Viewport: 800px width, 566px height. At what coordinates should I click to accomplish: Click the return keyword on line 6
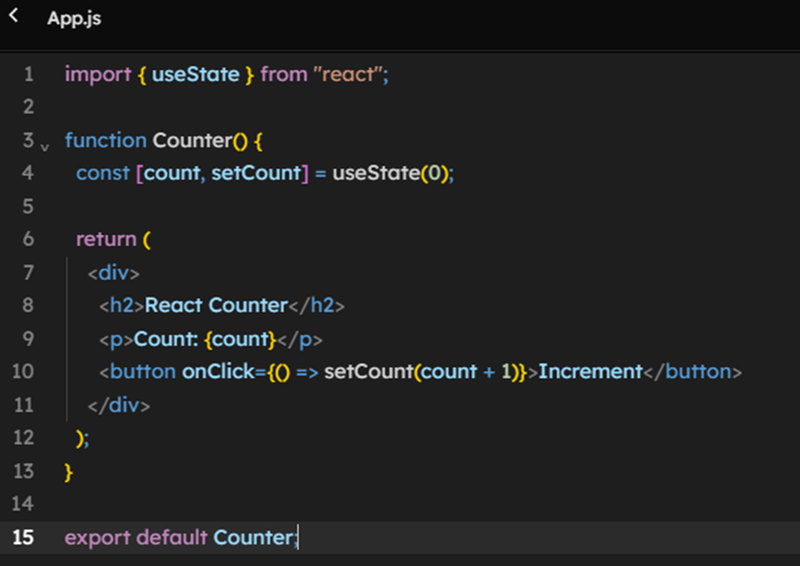(106, 239)
